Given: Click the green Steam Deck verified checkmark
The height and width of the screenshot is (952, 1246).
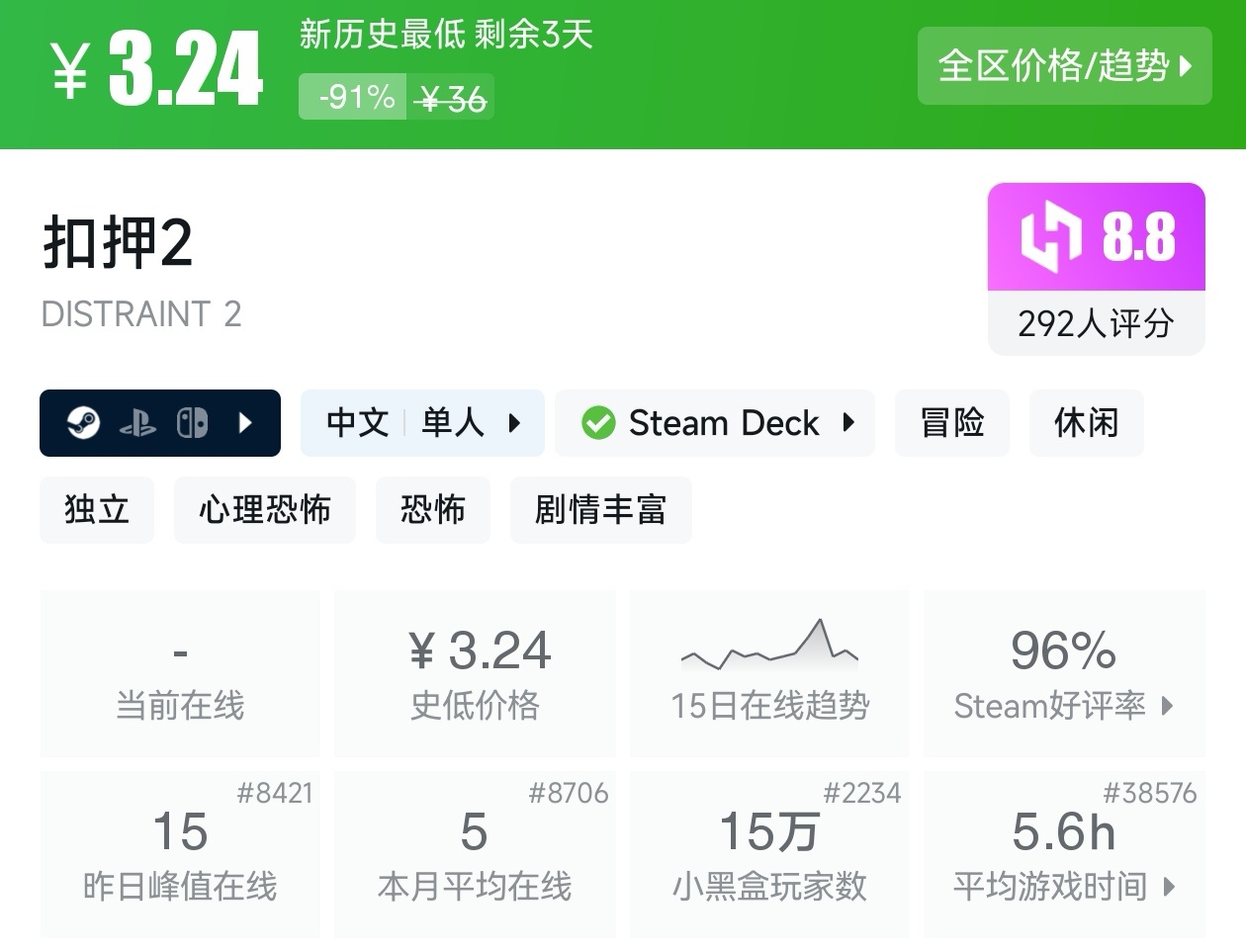Looking at the screenshot, I should (598, 423).
